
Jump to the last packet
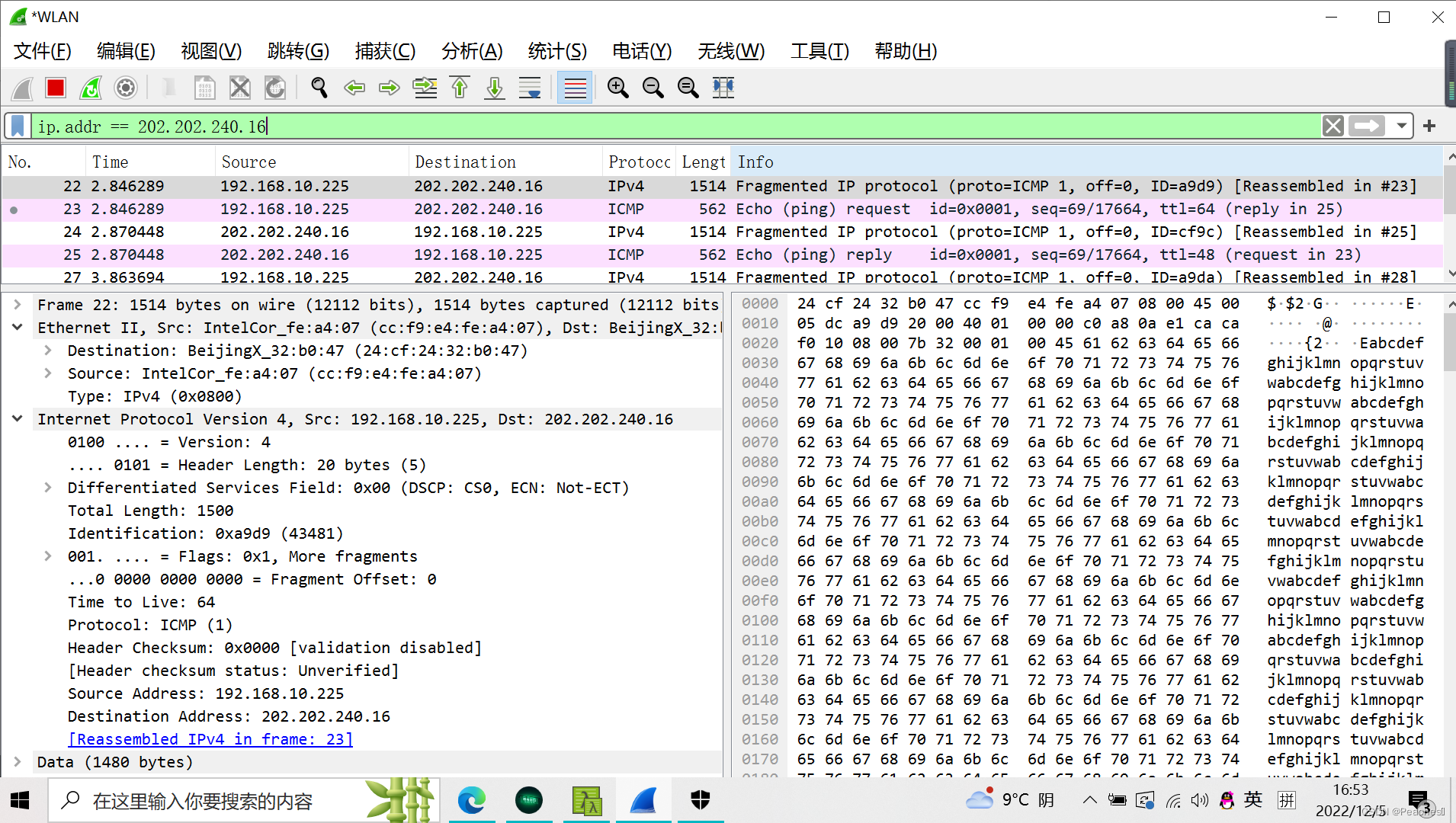[x=495, y=88]
